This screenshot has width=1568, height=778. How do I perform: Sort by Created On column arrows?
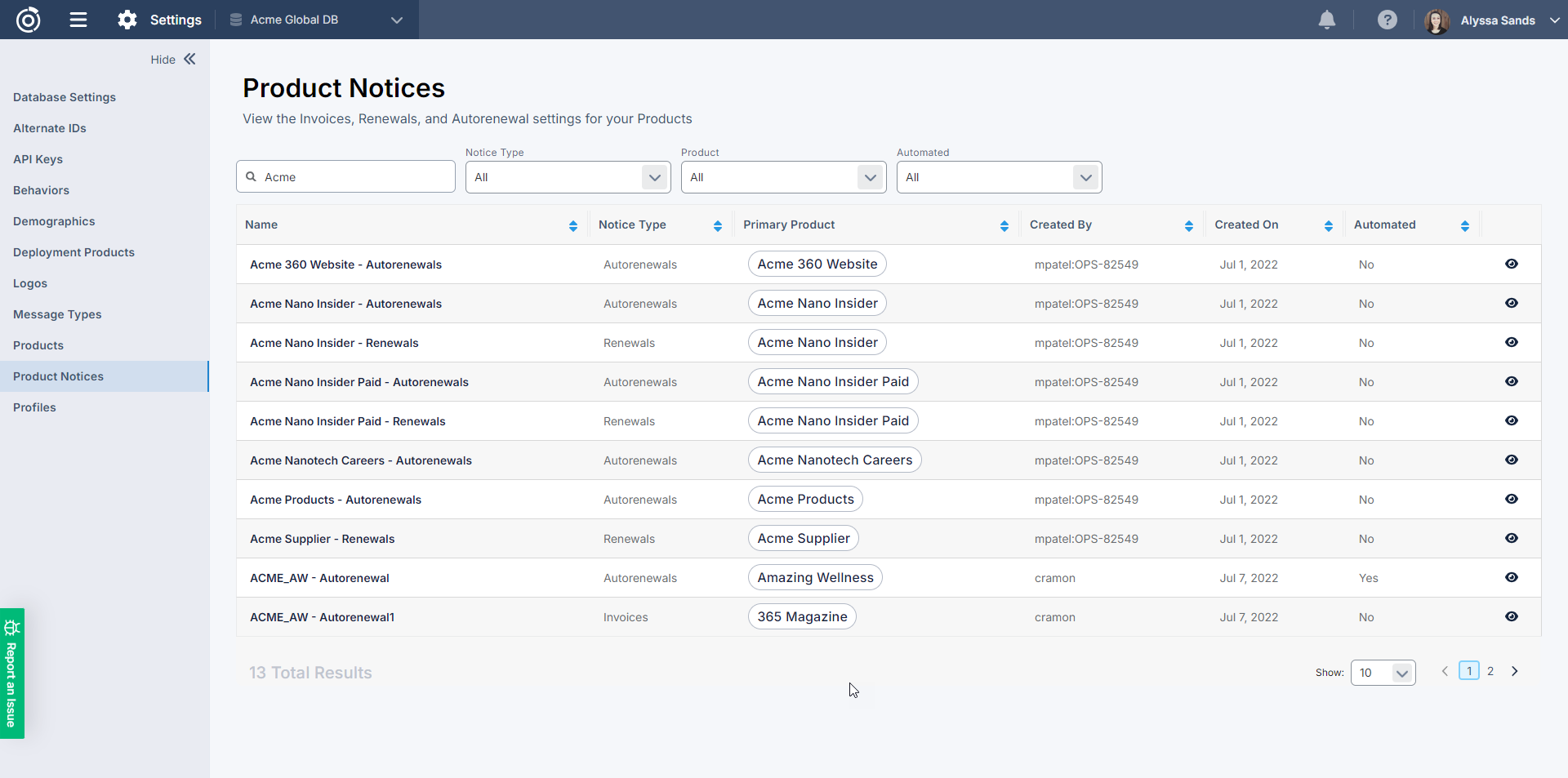1328,226
